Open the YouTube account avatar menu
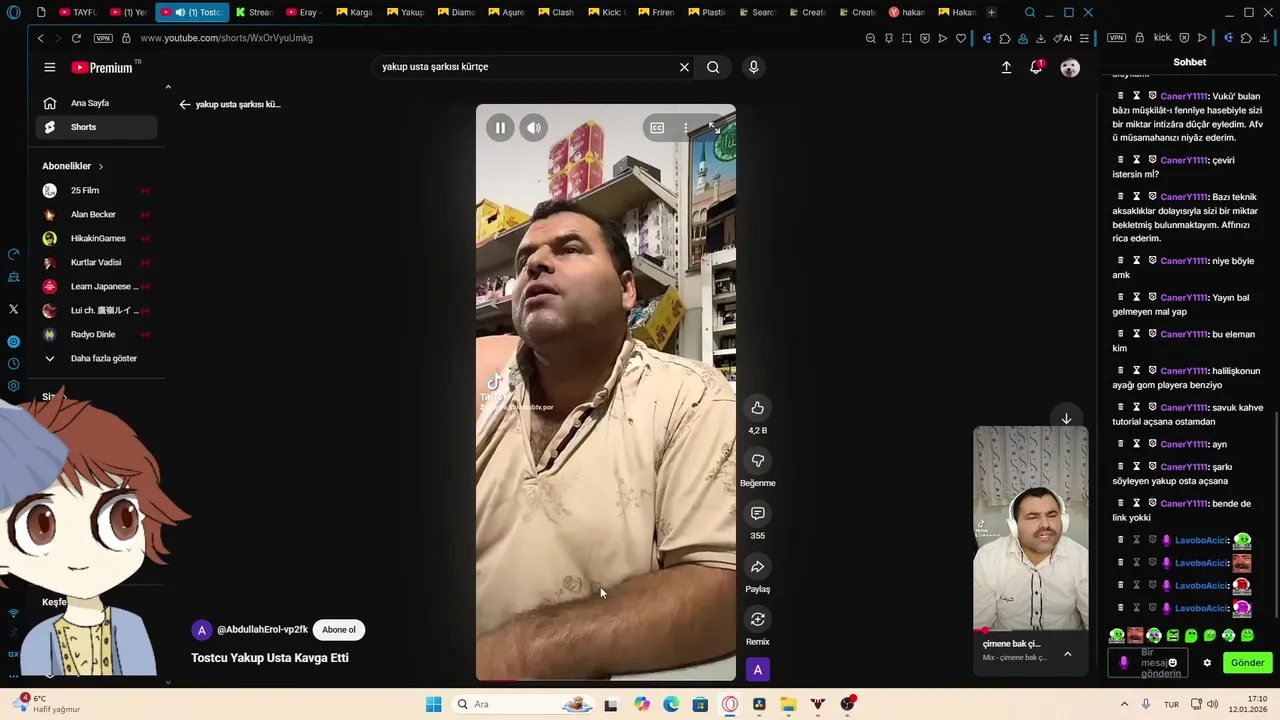 click(x=1070, y=68)
